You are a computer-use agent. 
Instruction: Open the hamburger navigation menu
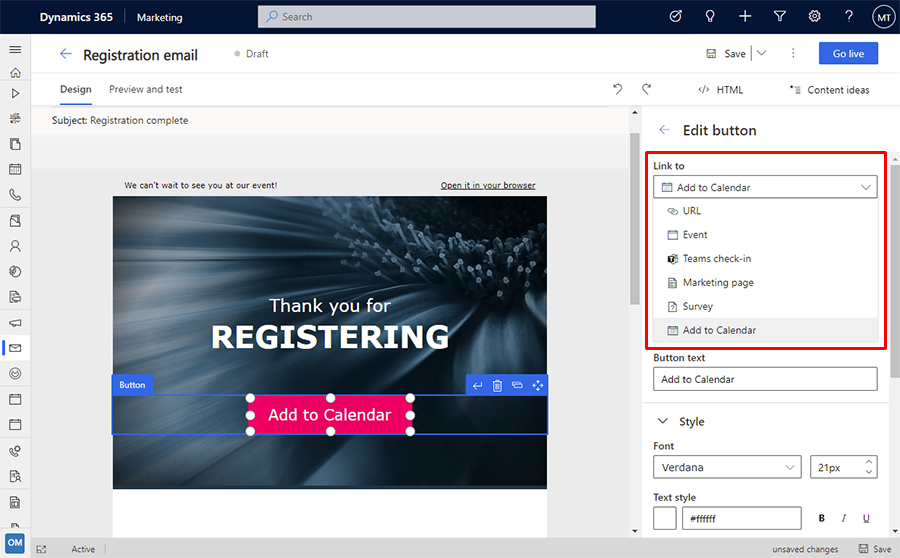(x=15, y=49)
